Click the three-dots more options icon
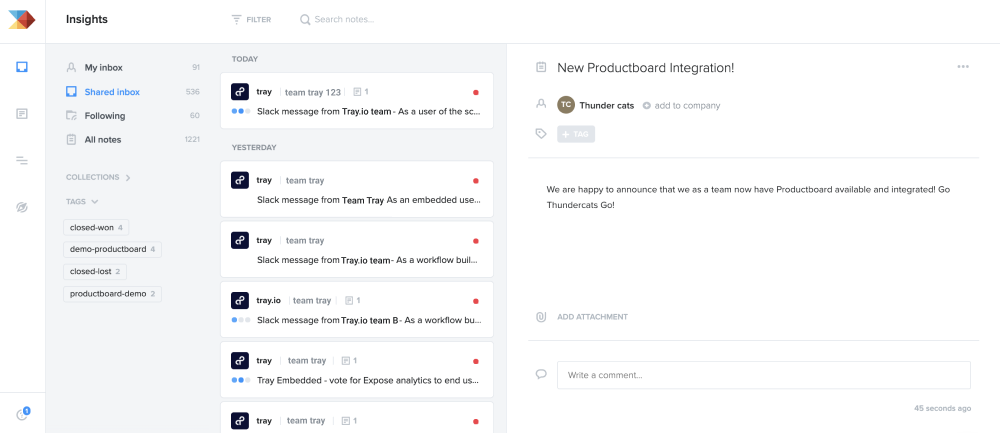 pos(963,67)
